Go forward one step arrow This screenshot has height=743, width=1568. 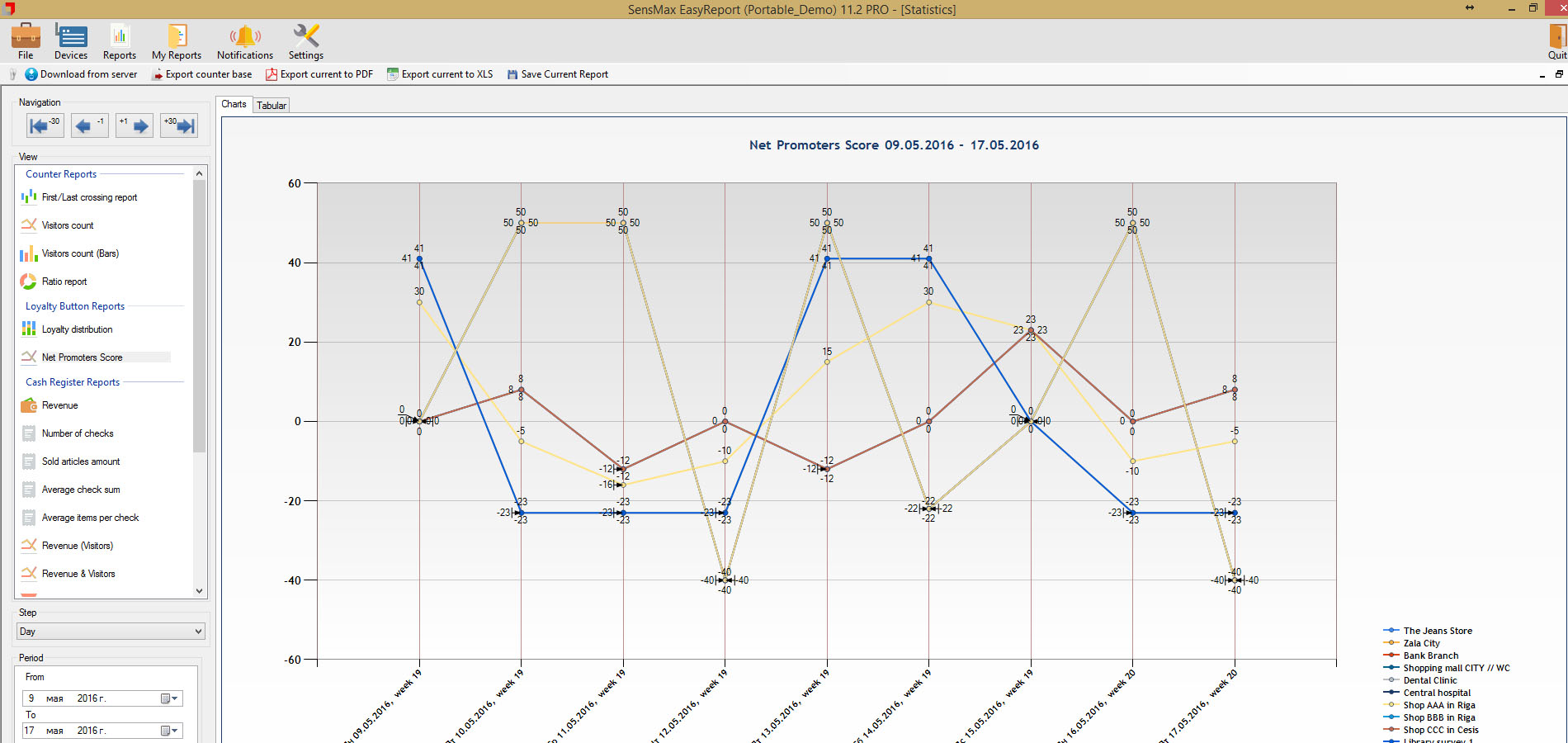click(135, 125)
